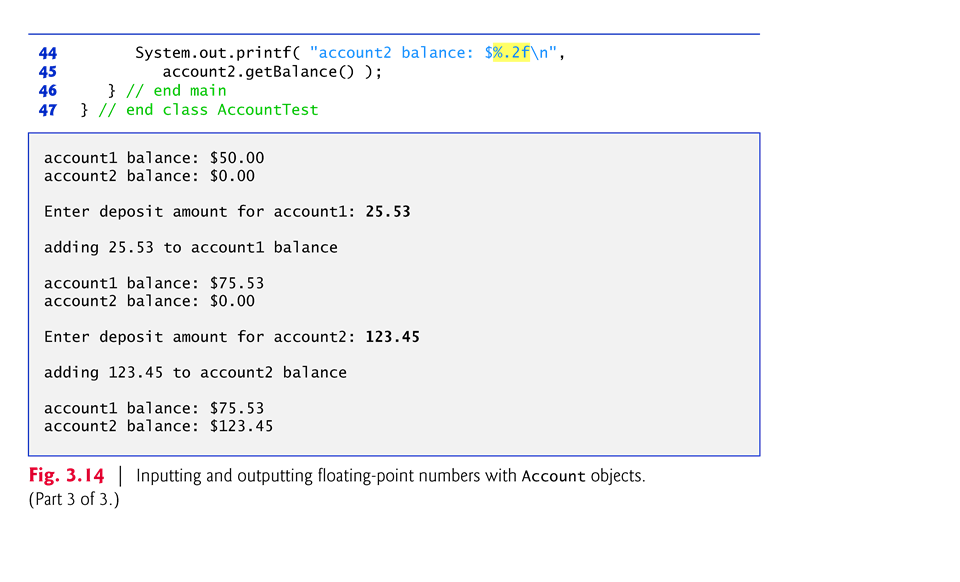Click the '(Part 3 of 3.)' caption text
The width and height of the screenshot is (960, 582).
(x=74, y=499)
